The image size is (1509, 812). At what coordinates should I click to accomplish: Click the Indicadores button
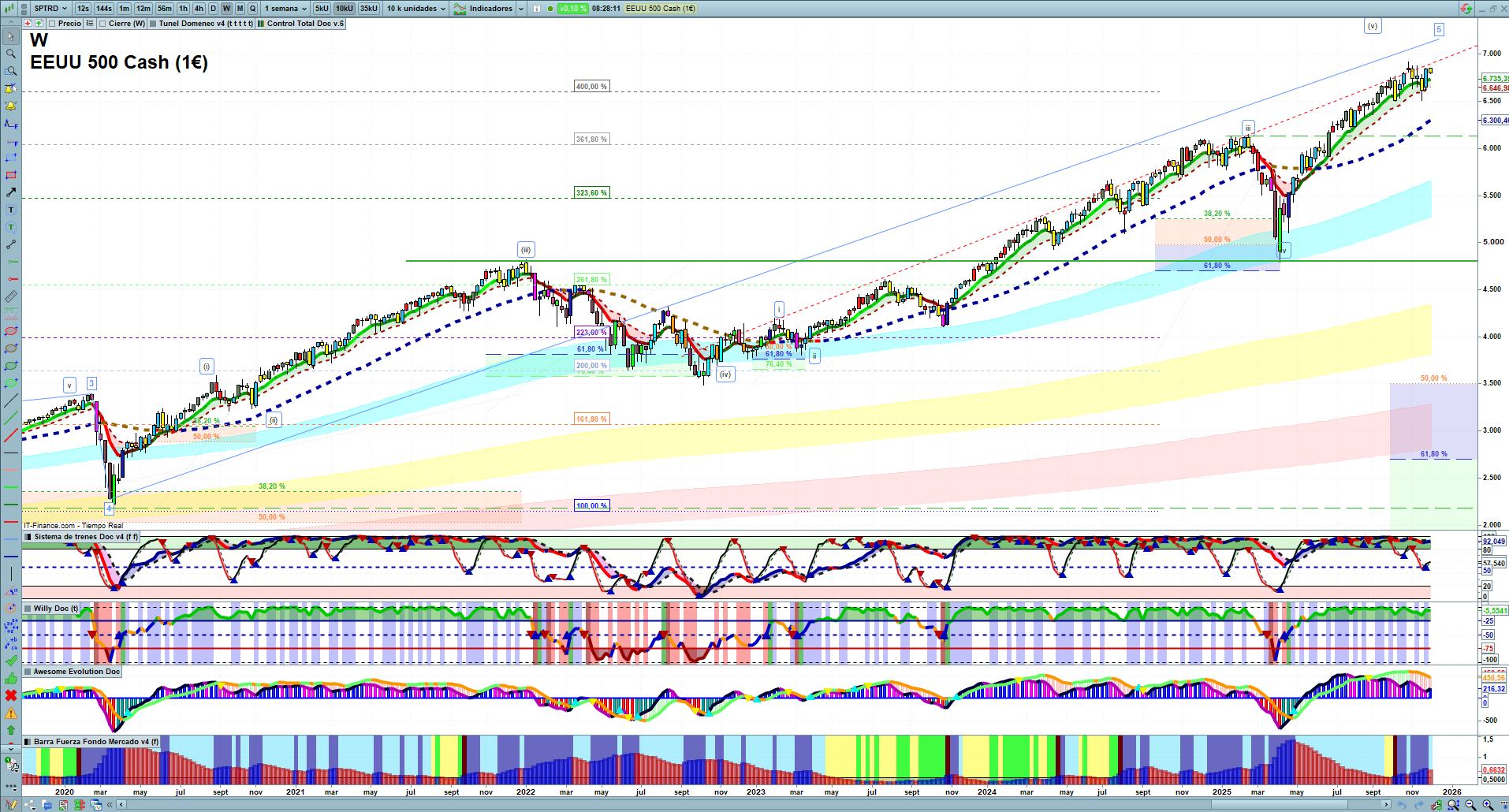point(490,9)
